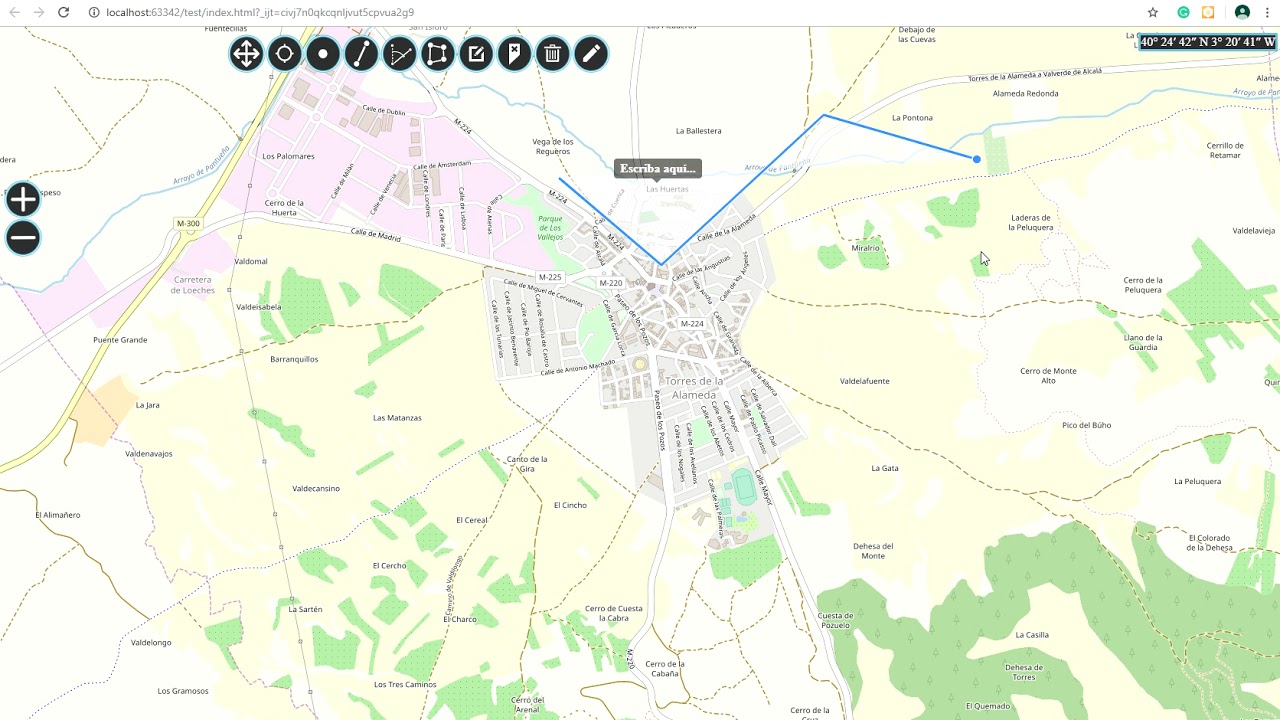The width and height of the screenshot is (1280, 720).
Task: Click the 'Valdelafuente' place label
Action: pyautogui.click(x=864, y=381)
